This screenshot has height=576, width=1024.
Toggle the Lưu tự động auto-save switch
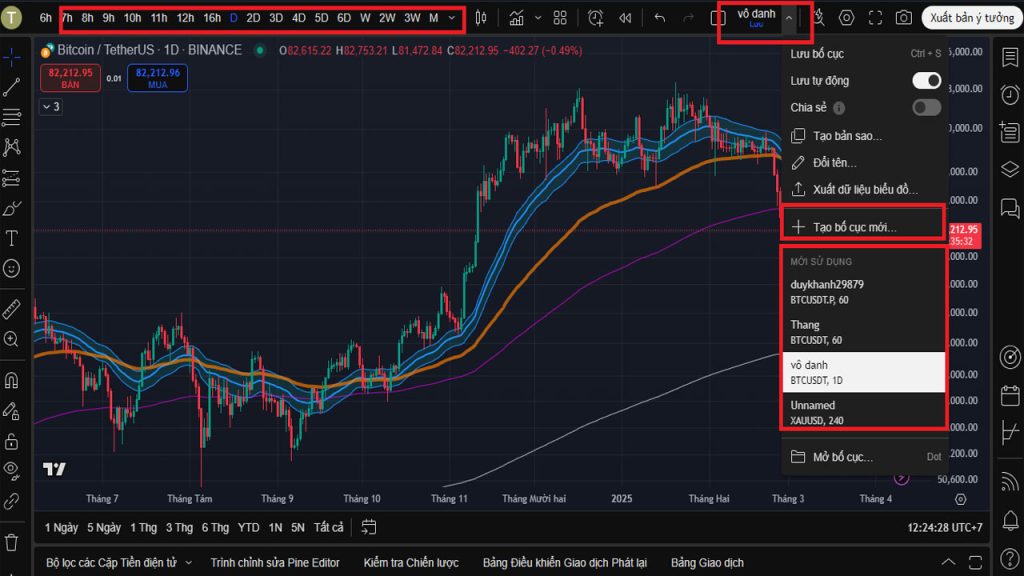[927, 81]
